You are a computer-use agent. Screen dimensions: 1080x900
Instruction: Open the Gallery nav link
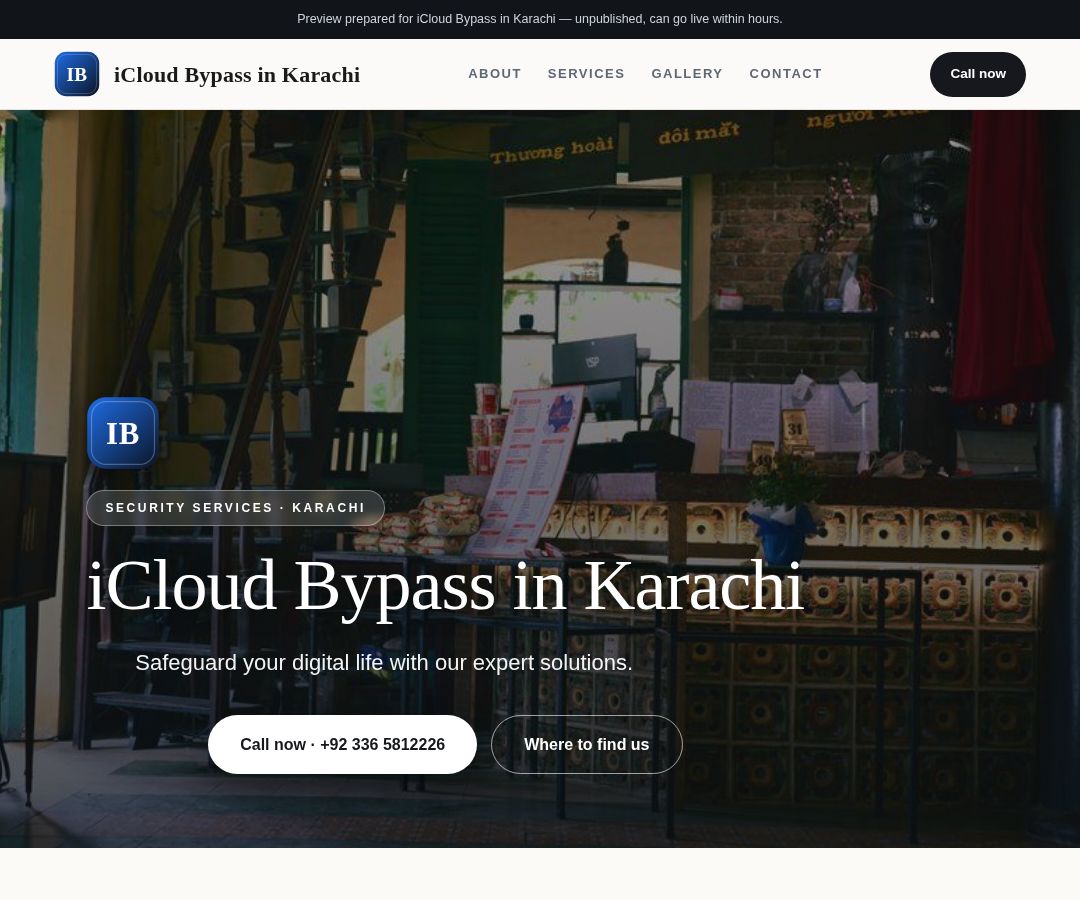coord(687,74)
